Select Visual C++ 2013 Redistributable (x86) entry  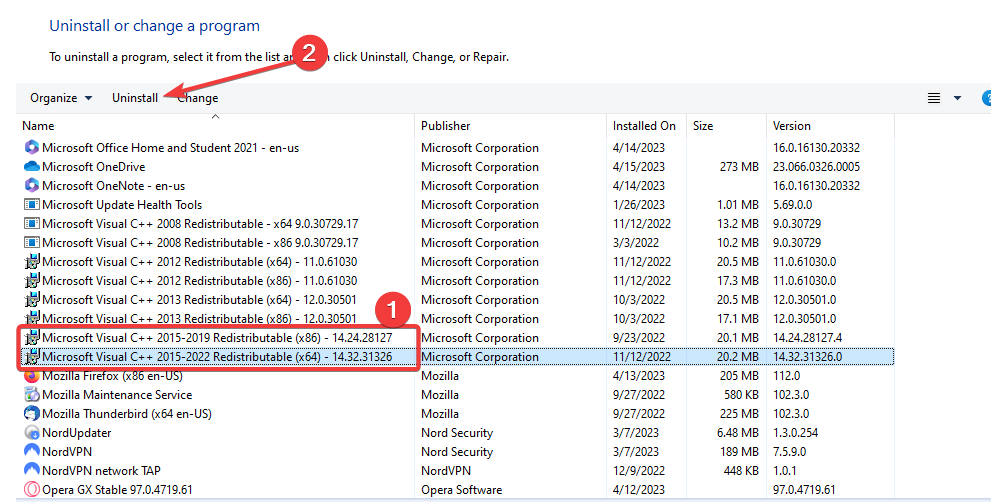click(x=200, y=318)
